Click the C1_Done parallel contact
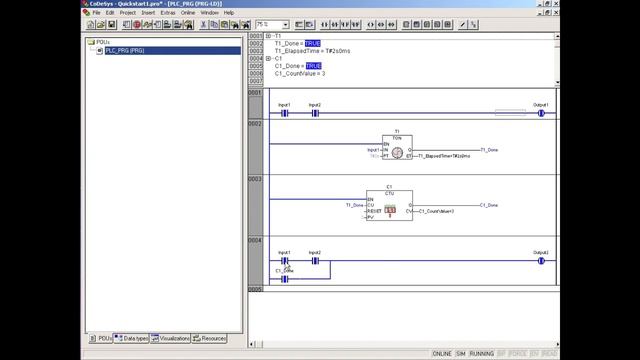Screen dimensions: 640x360 click(x=284, y=279)
